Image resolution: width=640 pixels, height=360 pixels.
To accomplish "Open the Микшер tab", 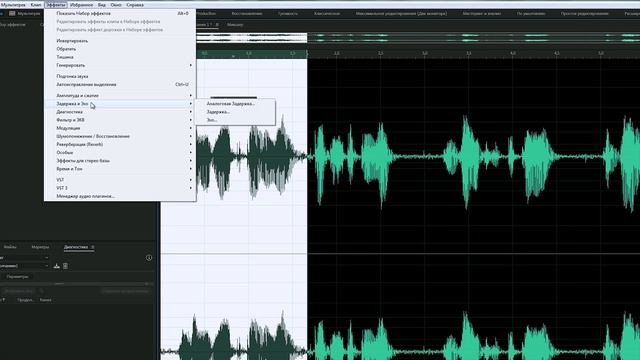I will (x=235, y=25).
